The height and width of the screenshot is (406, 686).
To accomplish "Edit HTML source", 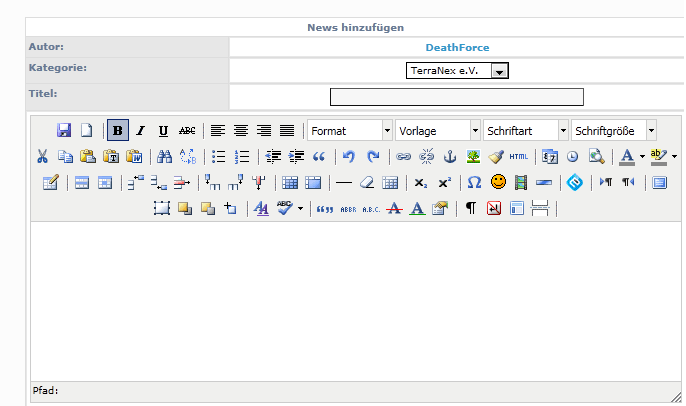I will [x=519, y=156].
